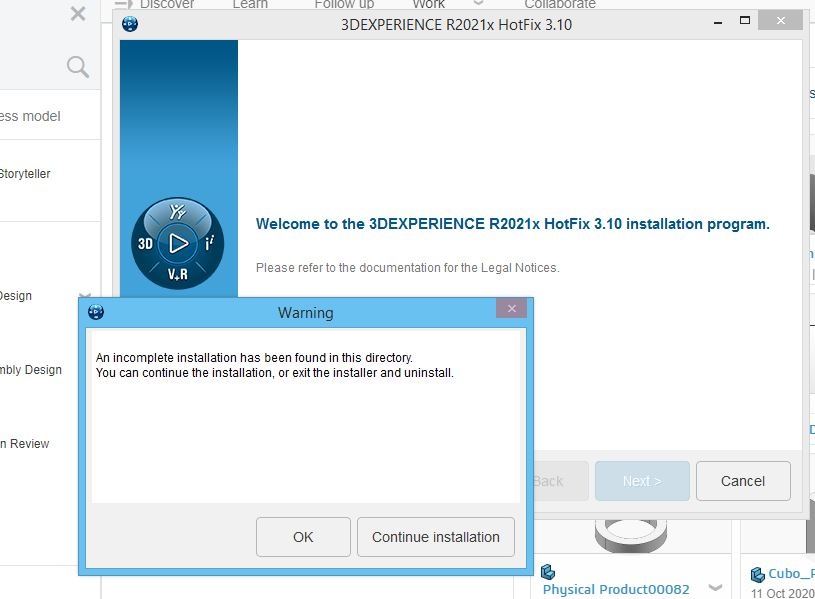
Task: Open the Discover tab in the background
Action: tap(167, 4)
